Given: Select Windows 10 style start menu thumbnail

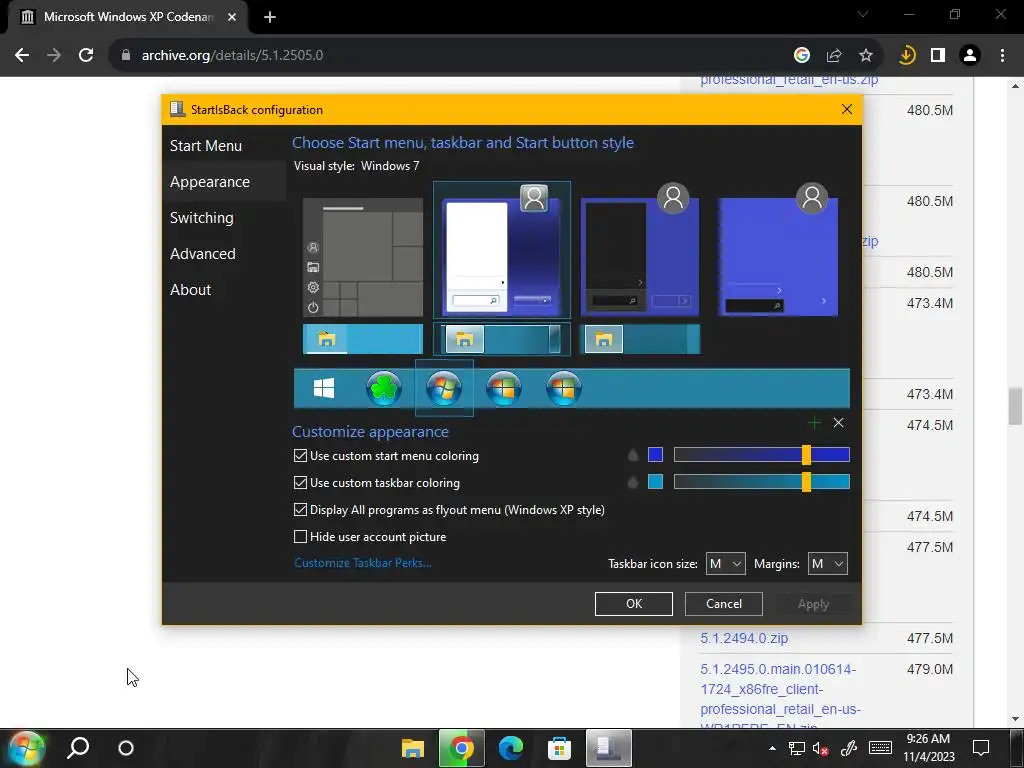Looking at the screenshot, I should pyautogui.click(x=363, y=257).
